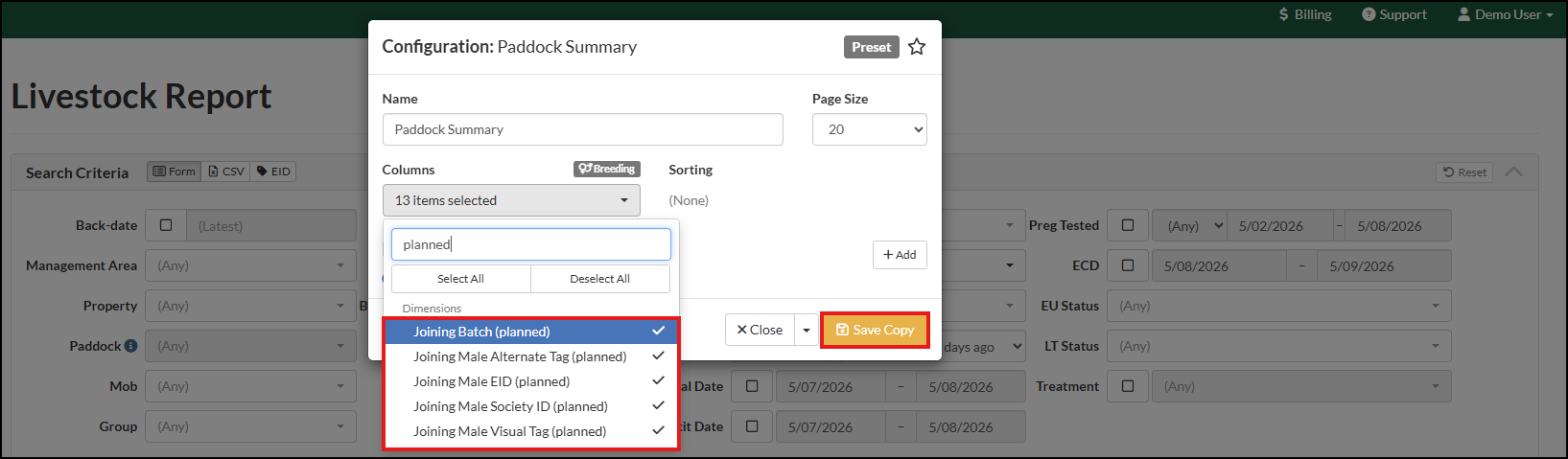This screenshot has height=459, width=1568.
Task: Open the Page Size dropdown showing 20
Action: coord(869,129)
